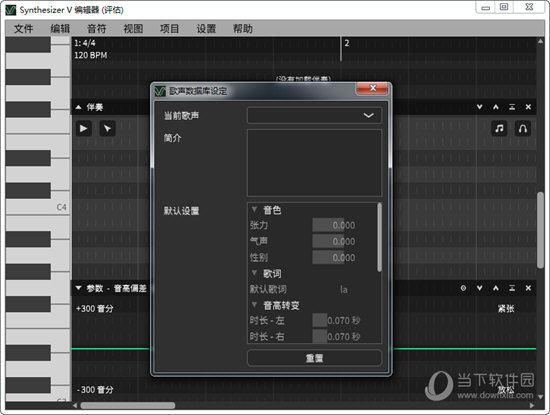
Task: Open the 项目 menu
Action: pyautogui.click(x=169, y=28)
